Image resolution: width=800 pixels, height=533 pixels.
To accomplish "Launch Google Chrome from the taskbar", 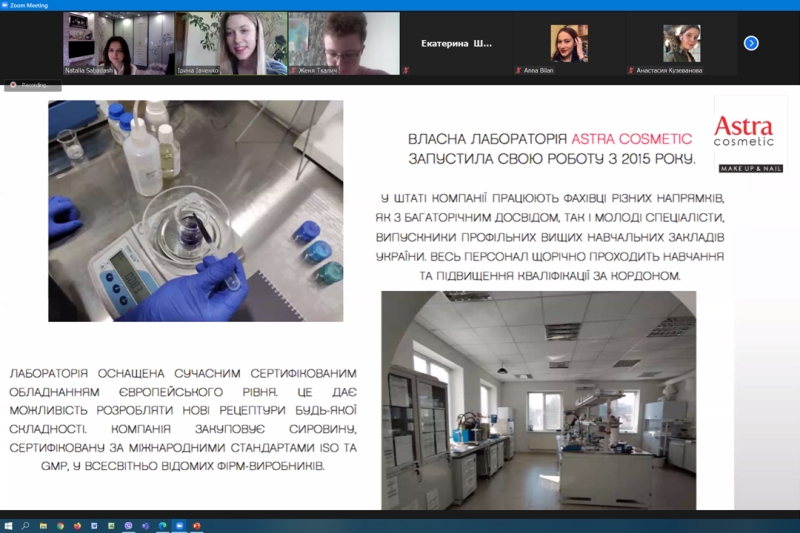I will click(60, 526).
